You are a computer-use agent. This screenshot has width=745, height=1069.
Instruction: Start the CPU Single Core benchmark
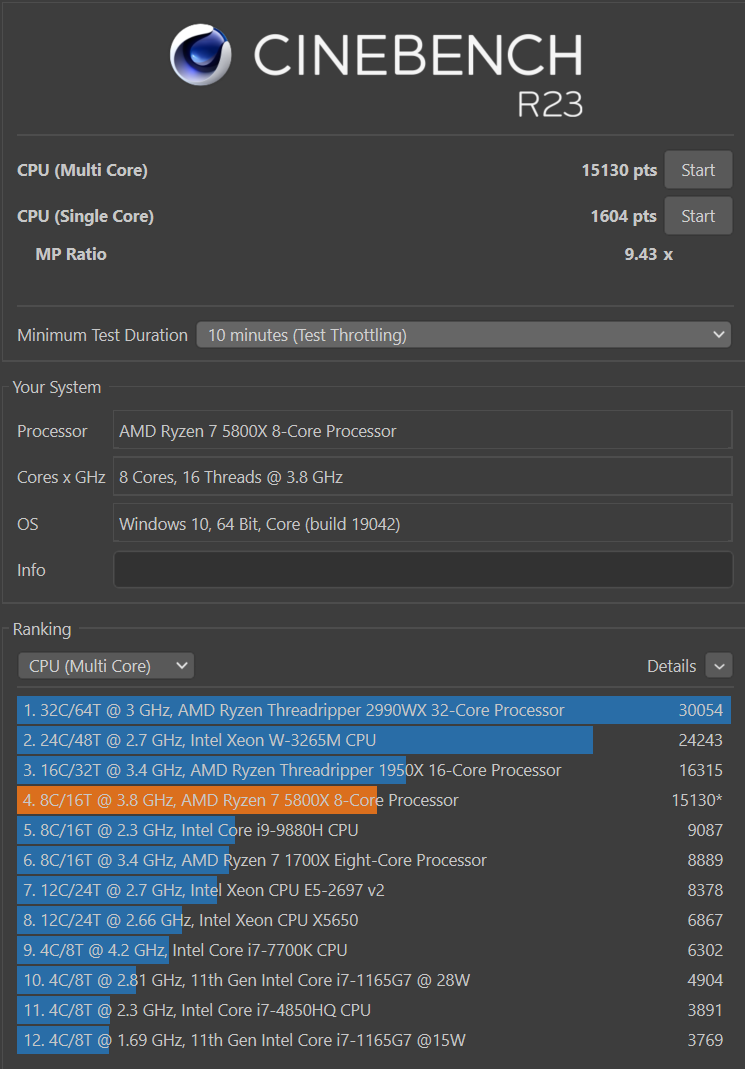(698, 216)
